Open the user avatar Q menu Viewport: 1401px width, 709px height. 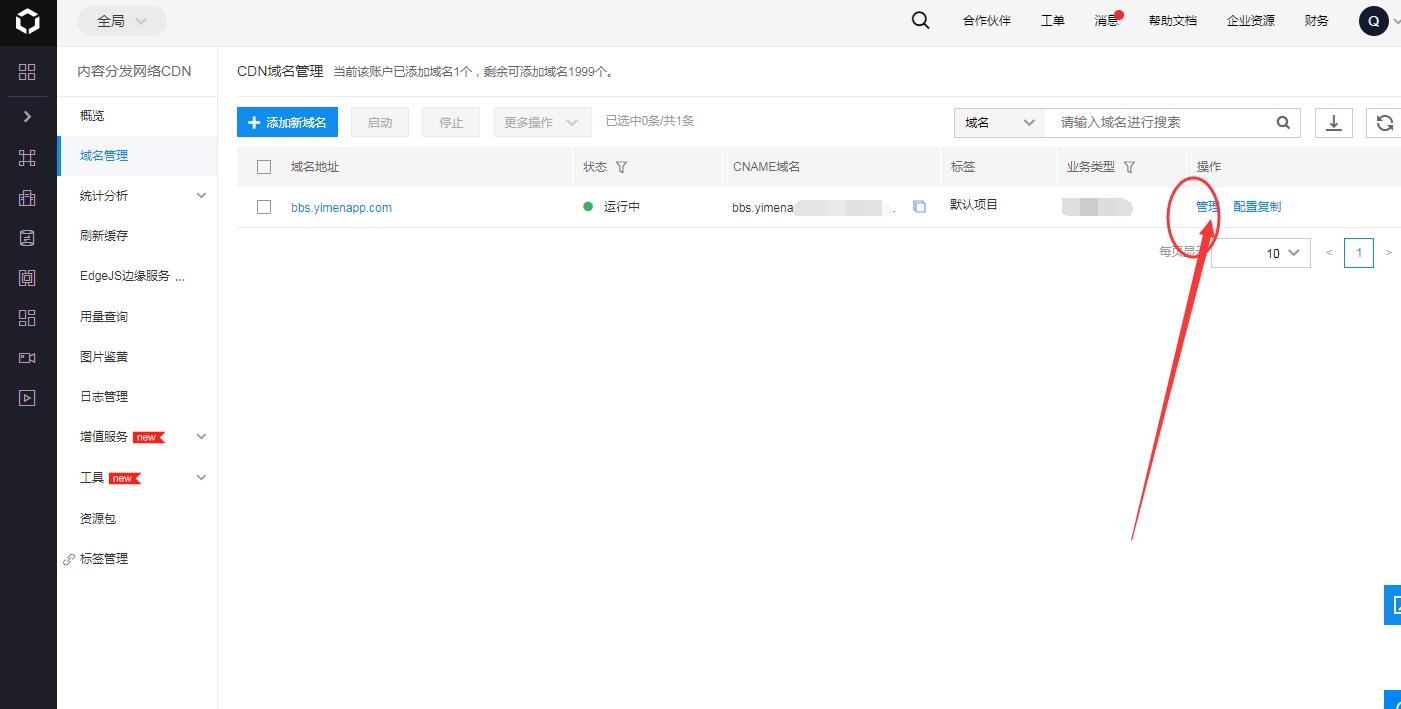pos(1374,21)
